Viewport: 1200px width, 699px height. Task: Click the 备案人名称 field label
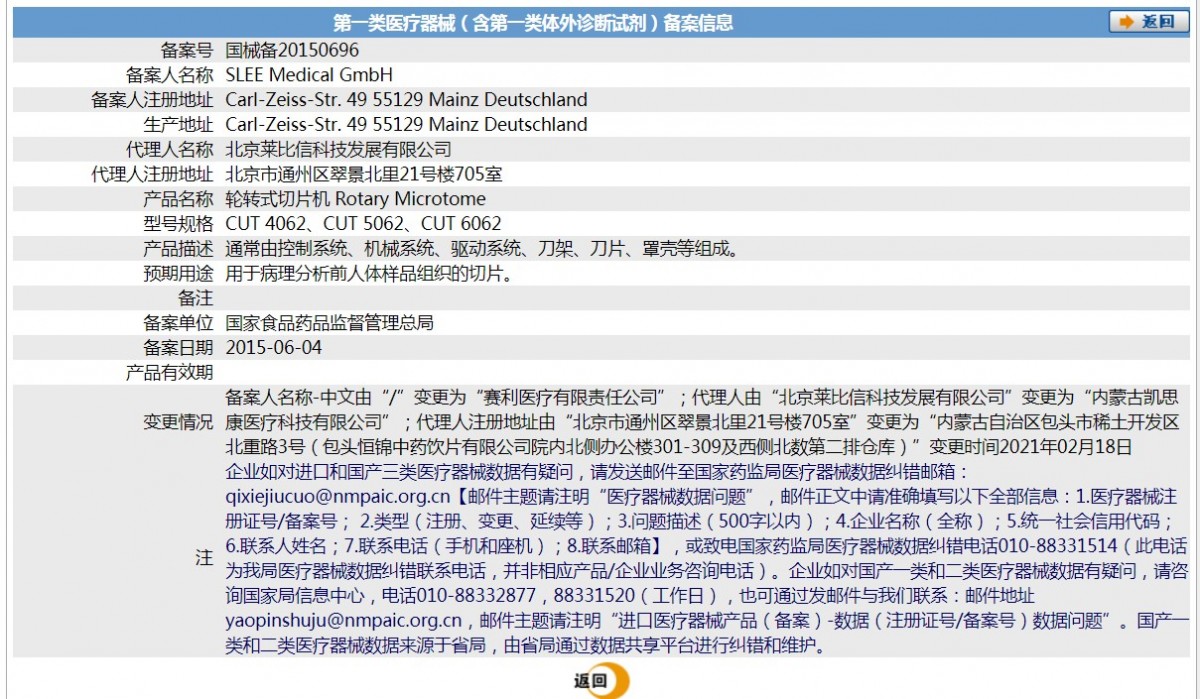(x=169, y=75)
